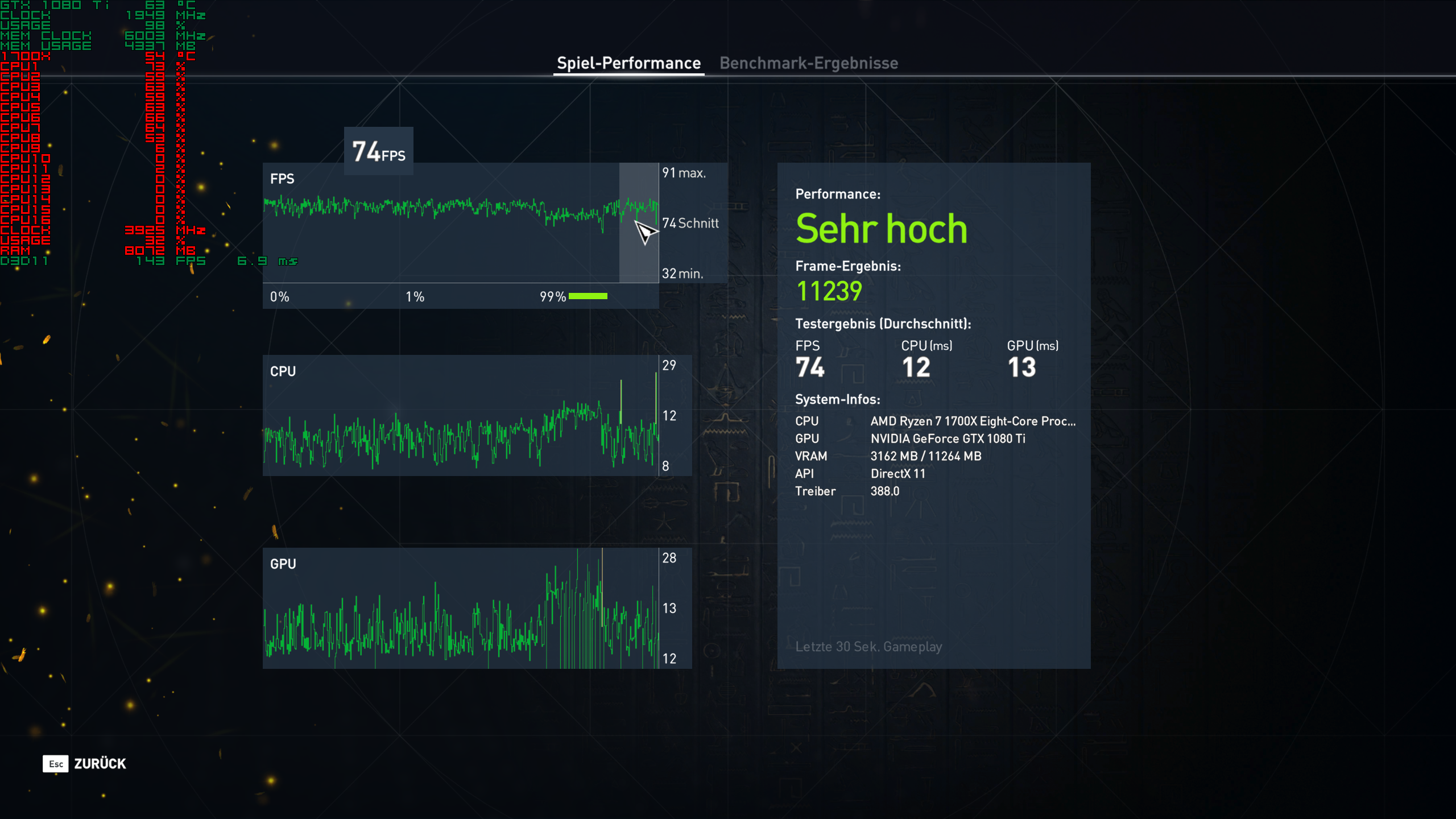
Task: Click the 91 max. FPS label
Action: click(x=684, y=173)
